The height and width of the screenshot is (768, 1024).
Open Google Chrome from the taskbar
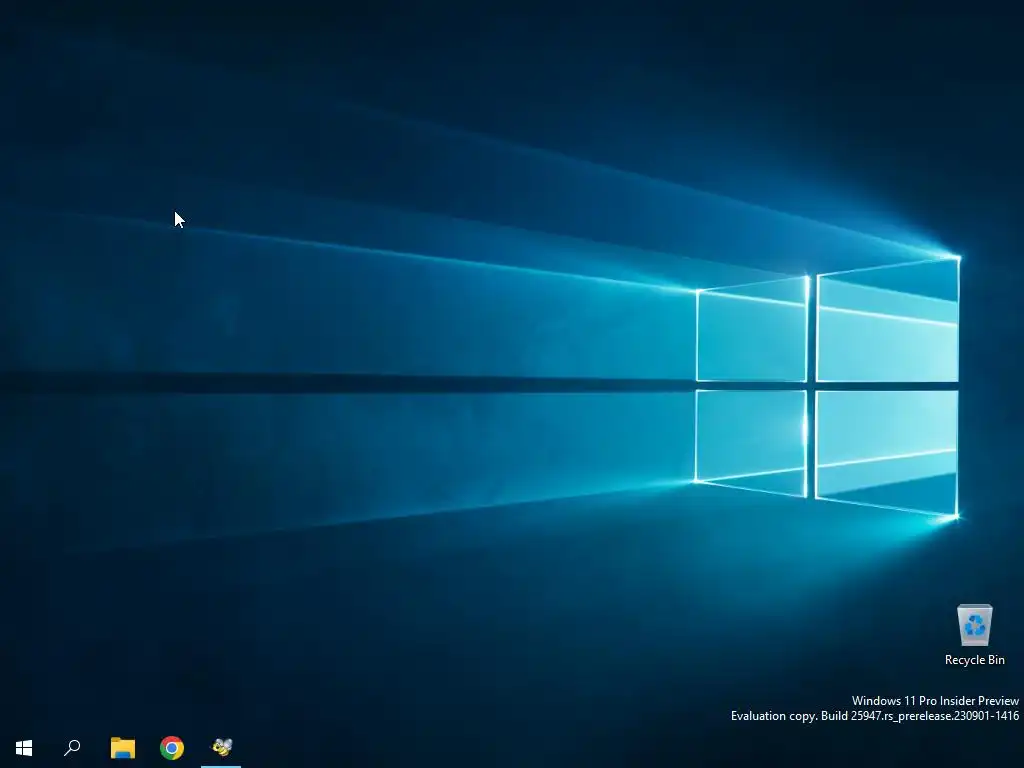(172, 748)
